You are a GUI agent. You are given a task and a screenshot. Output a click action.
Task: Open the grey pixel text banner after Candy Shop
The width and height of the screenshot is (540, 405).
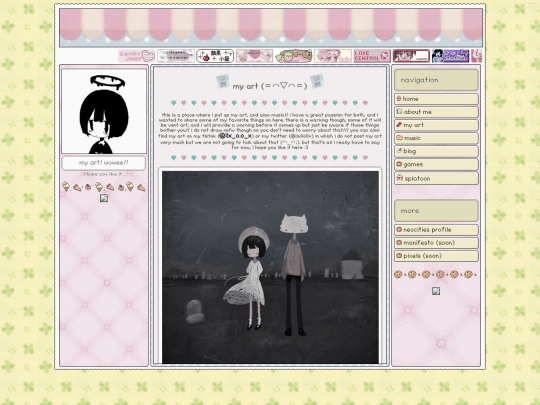(176, 56)
